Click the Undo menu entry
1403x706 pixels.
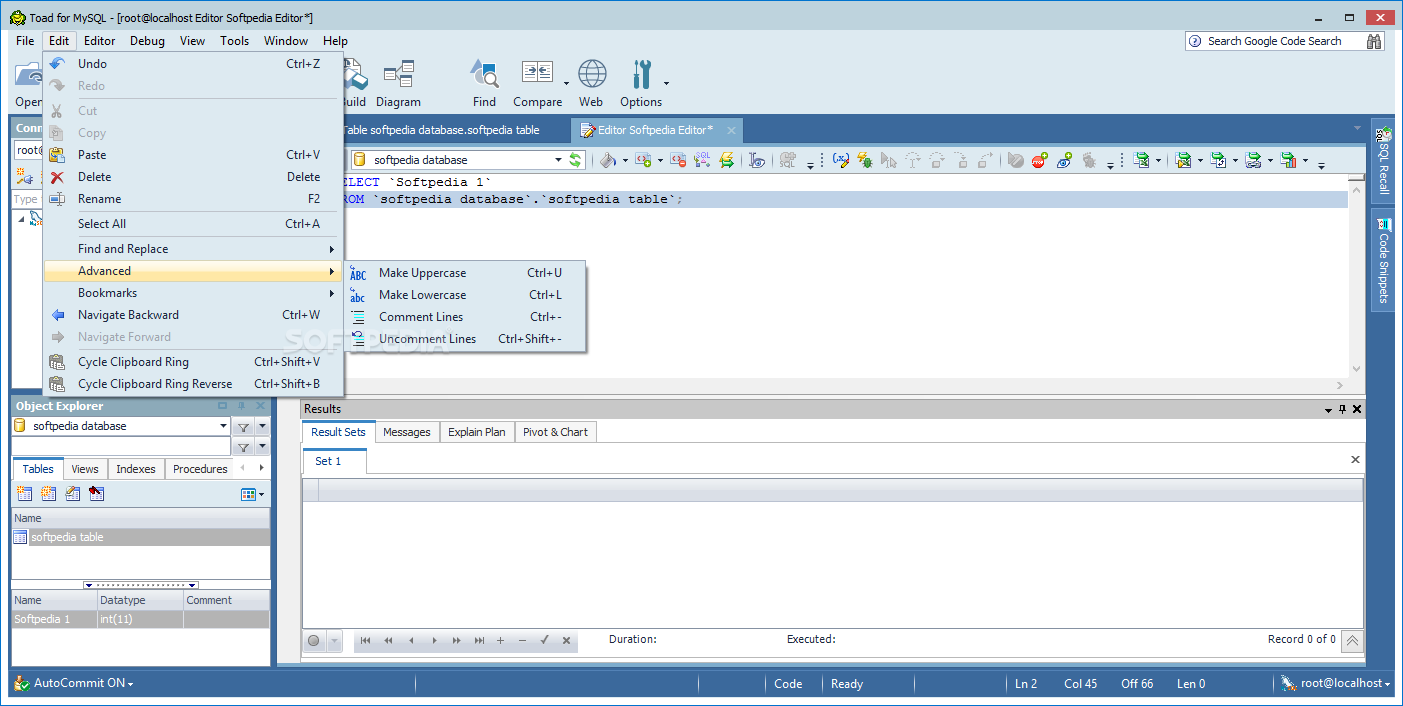click(x=193, y=64)
